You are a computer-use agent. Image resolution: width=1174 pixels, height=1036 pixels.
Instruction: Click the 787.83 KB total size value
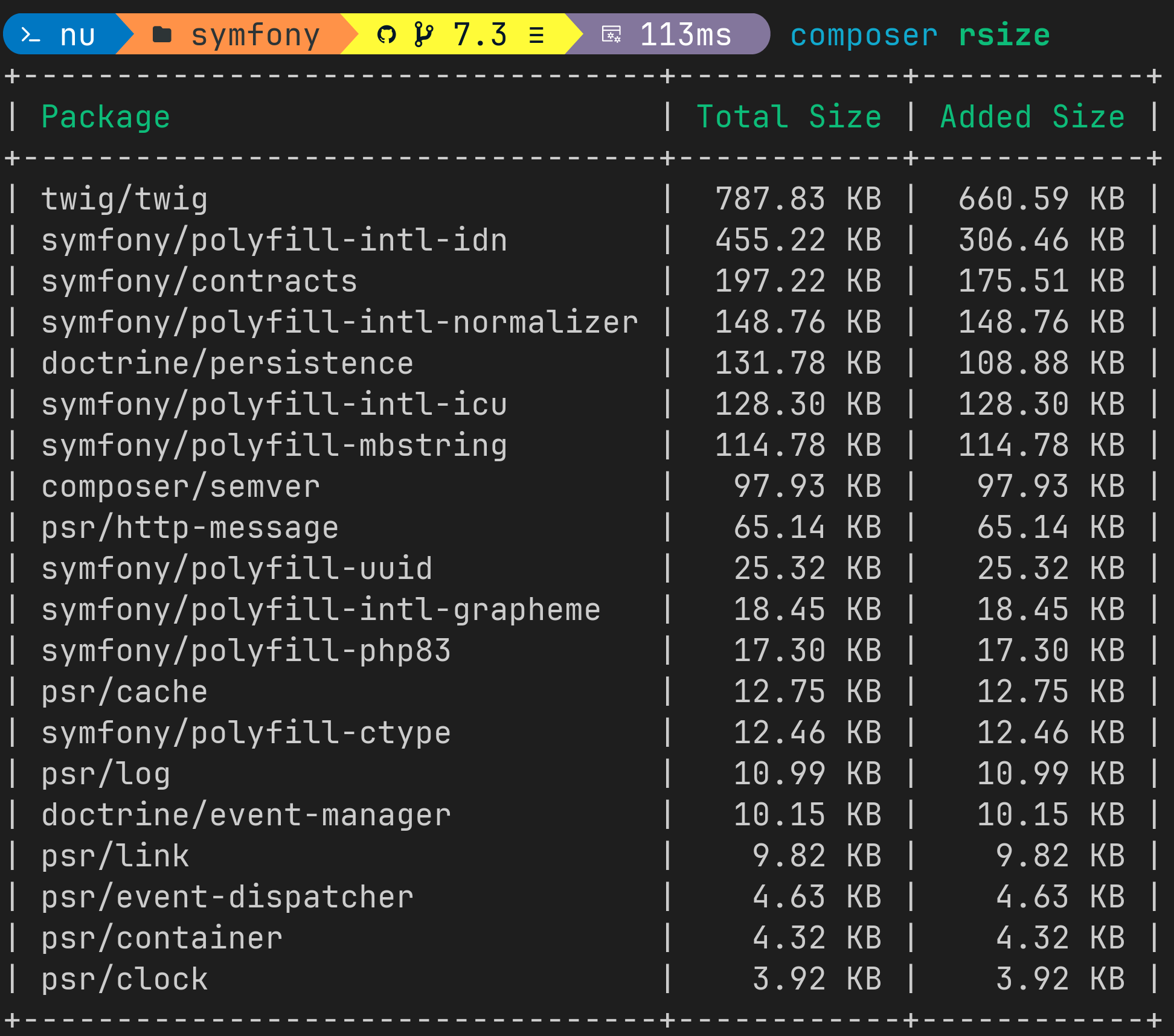point(798,199)
